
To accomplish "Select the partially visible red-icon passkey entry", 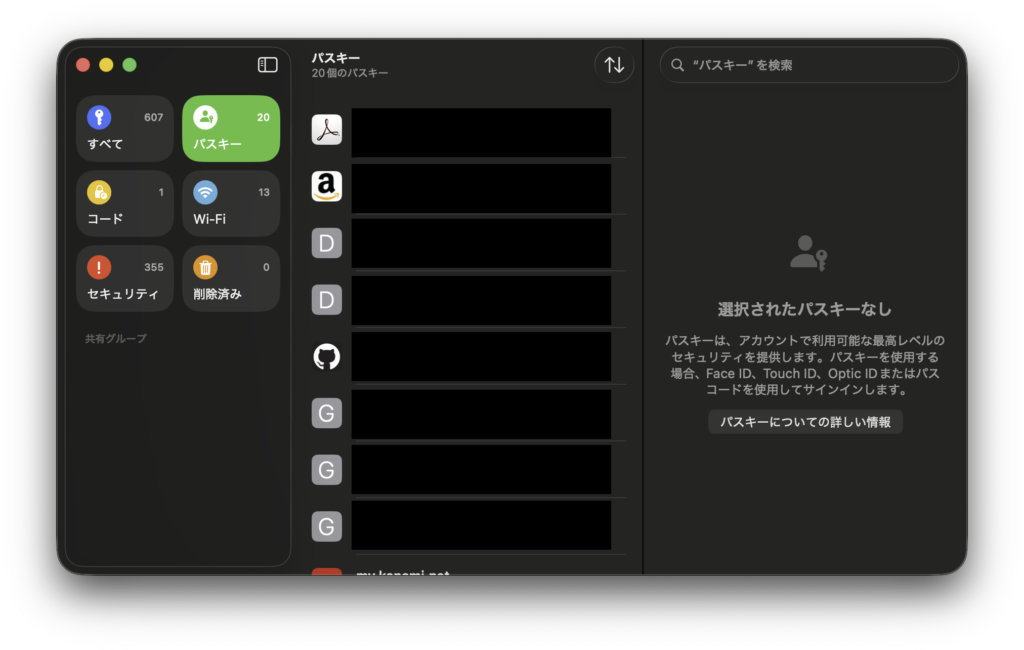I will (466, 570).
